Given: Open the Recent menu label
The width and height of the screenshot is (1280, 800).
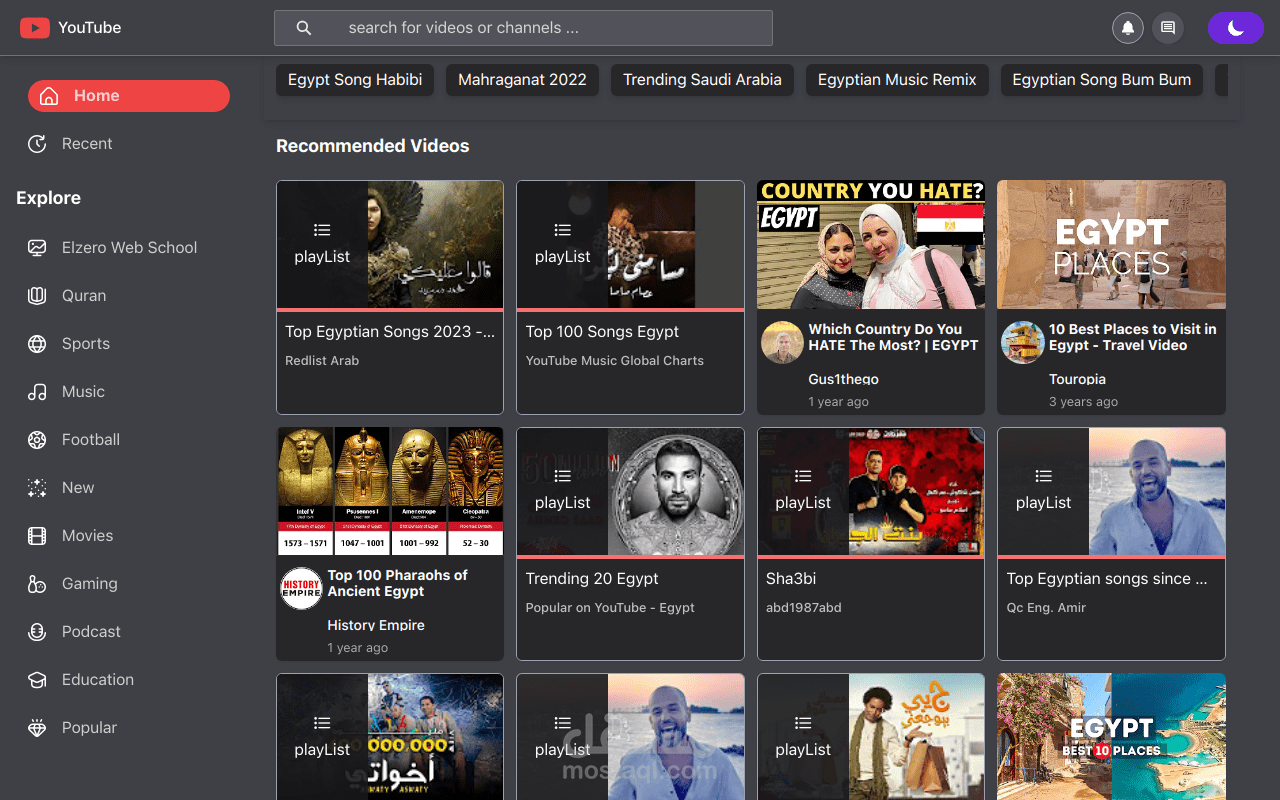Looking at the screenshot, I should click(87, 144).
